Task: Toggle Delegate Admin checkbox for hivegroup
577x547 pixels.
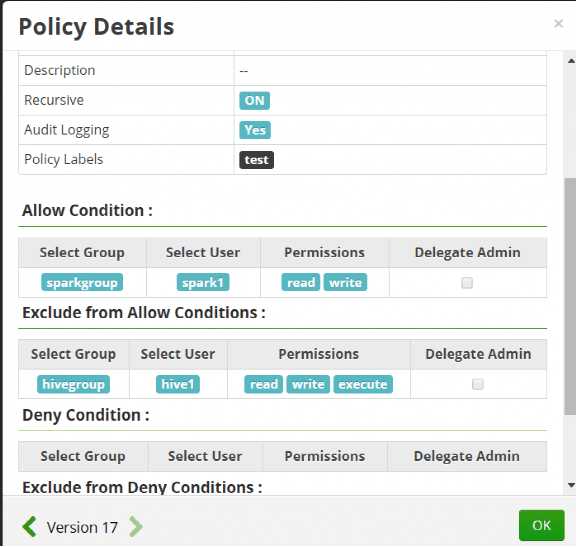Action: pyautogui.click(x=478, y=384)
